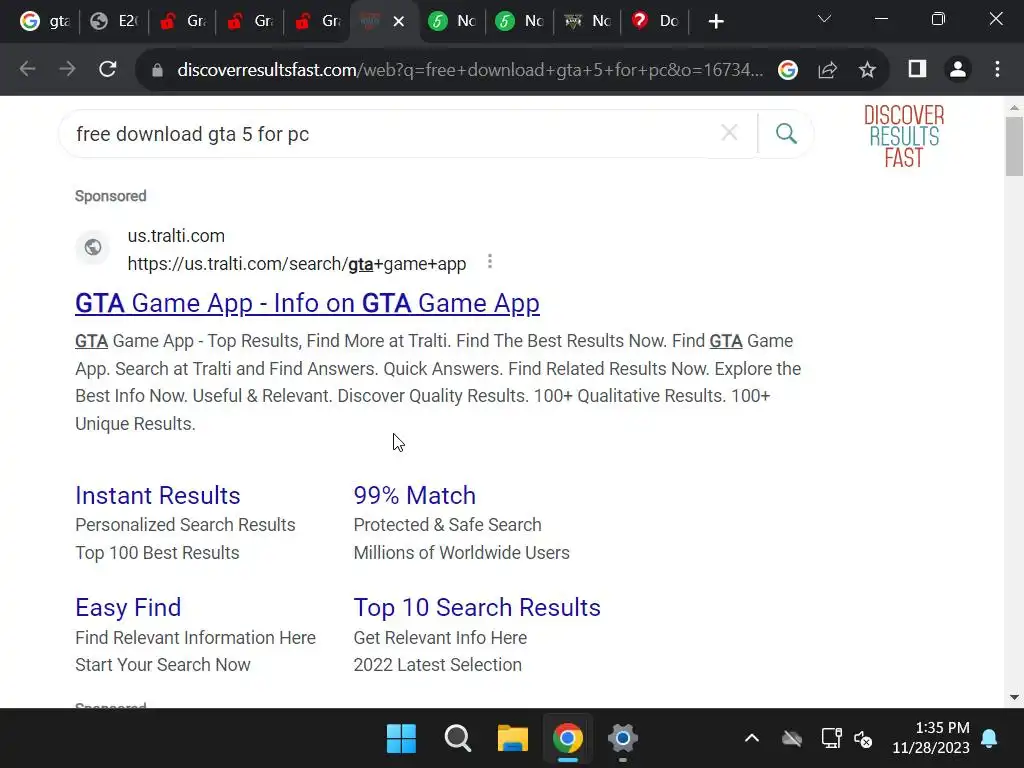Click the muted volume tray icon
Screen dimensions: 1024x768
[x=863, y=739]
